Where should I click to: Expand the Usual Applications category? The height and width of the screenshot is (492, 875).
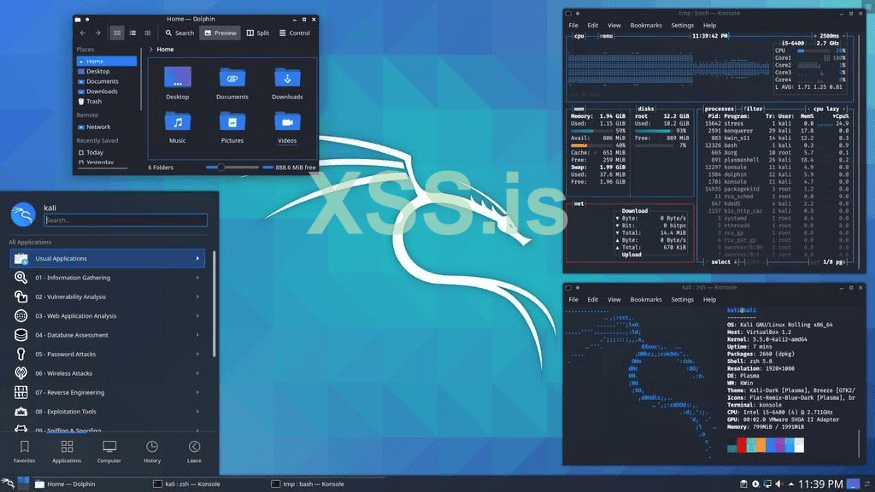pyautogui.click(x=107, y=259)
